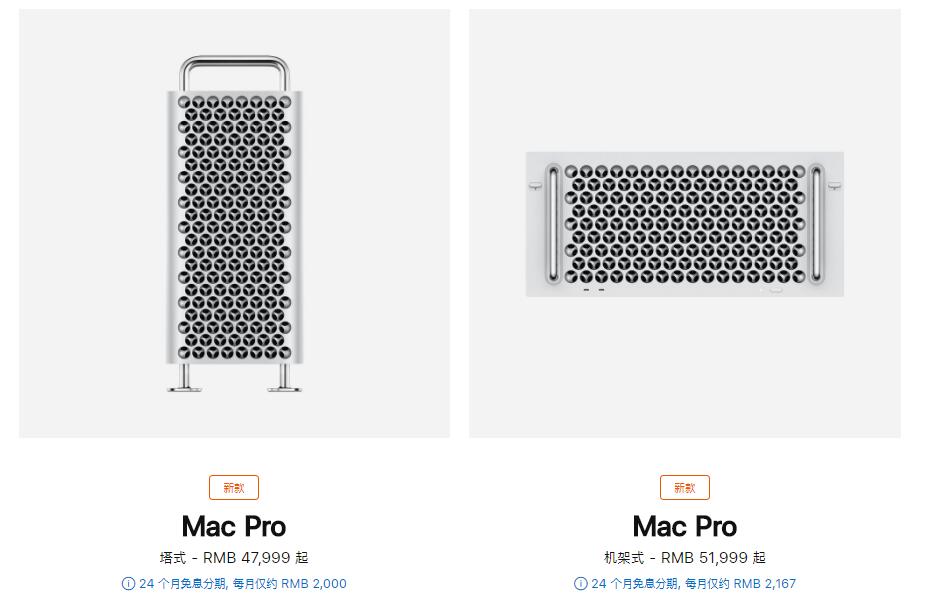The width and height of the screenshot is (946, 597).
Task: Click the right foot of the tower Mac Pro
Action: pyautogui.click(x=282, y=378)
